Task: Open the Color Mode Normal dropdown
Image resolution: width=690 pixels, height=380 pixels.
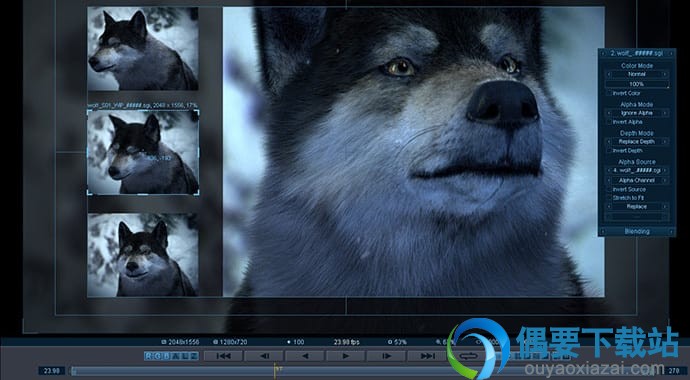Action: pyautogui.click(x=637, y=74)
